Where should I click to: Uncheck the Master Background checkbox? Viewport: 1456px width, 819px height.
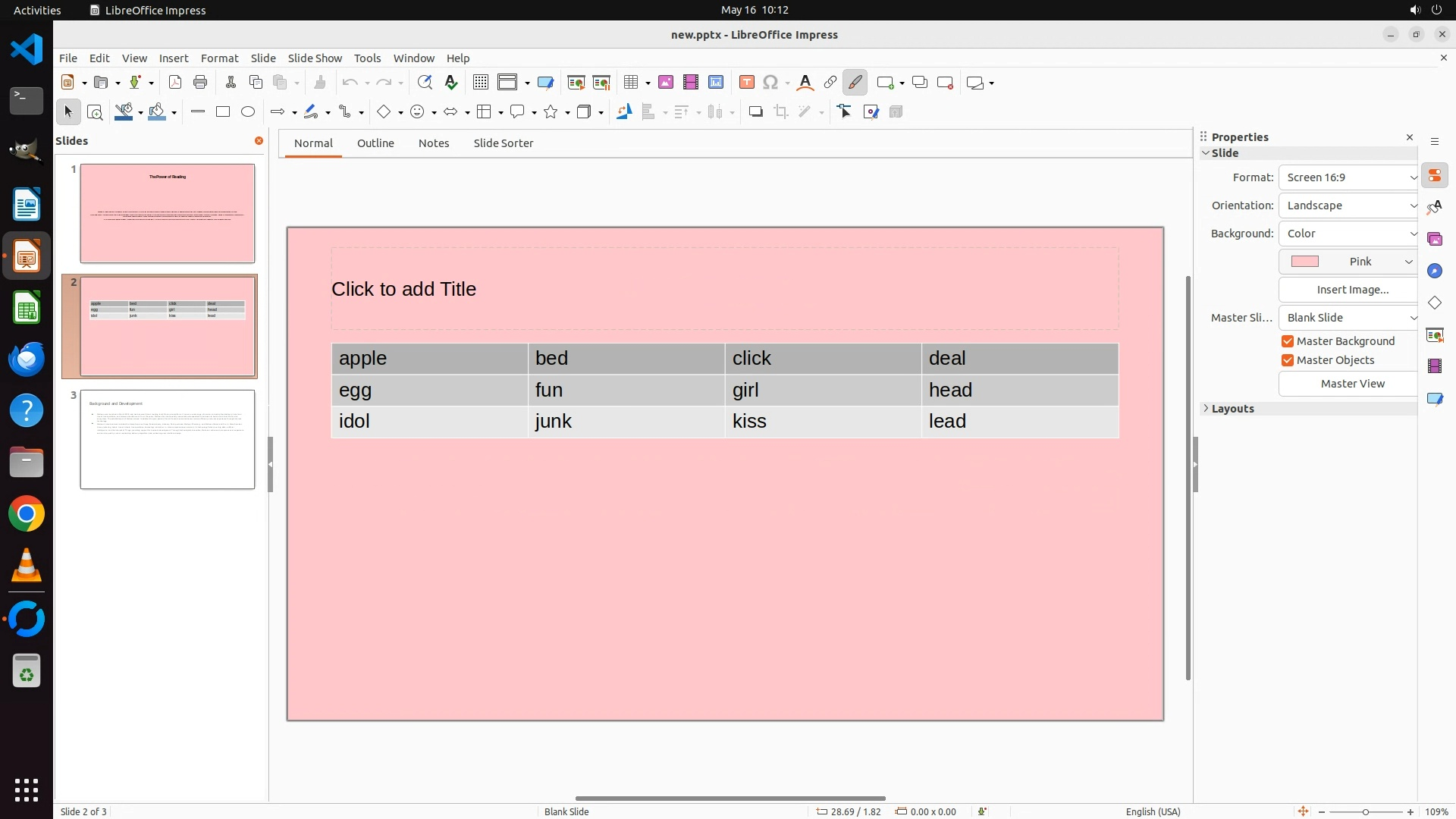tap(1288, 341)
